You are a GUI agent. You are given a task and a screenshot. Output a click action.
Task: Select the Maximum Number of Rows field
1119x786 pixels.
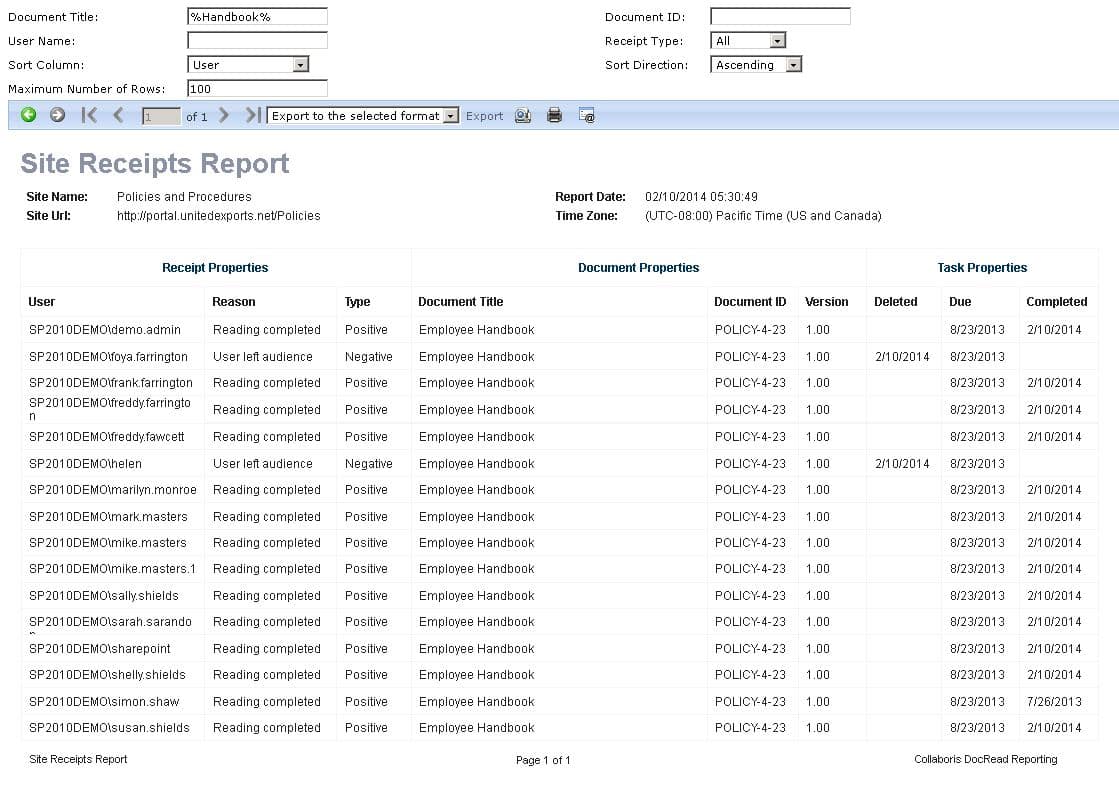click(x=256, y=88)
